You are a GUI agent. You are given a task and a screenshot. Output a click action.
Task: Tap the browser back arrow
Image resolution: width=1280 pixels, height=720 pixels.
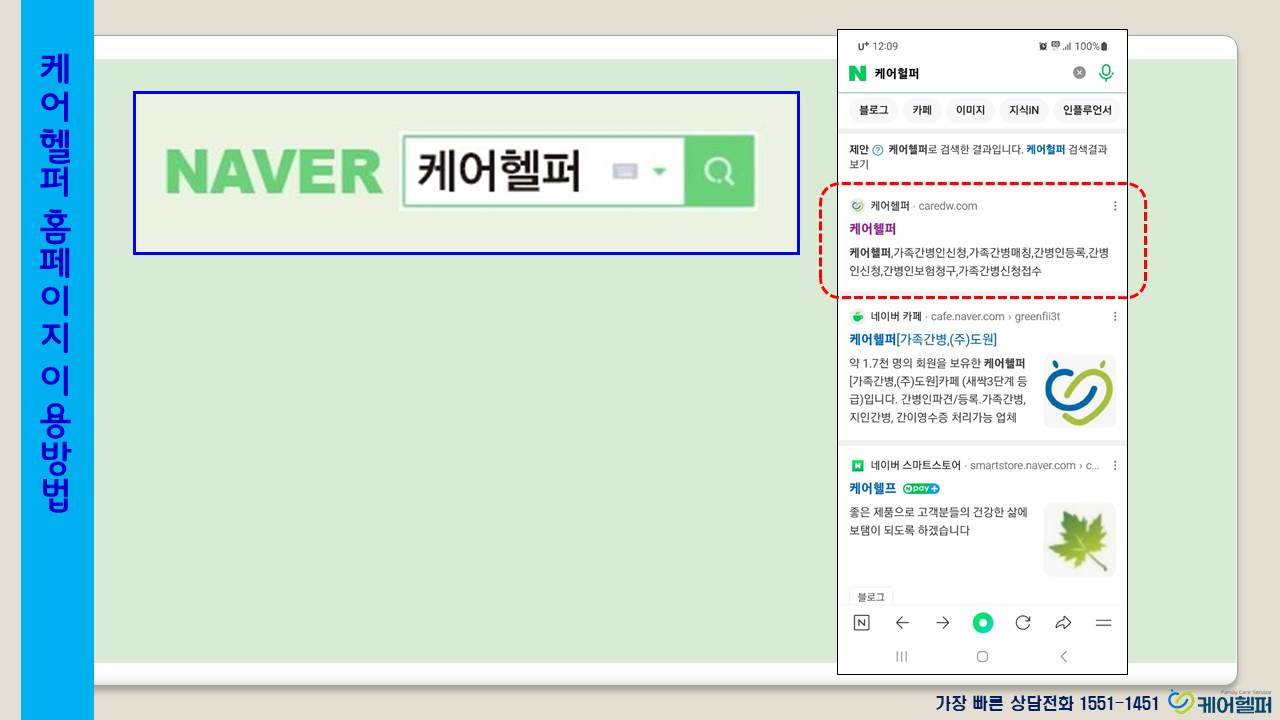pyautogui.click(x=902, y=623)
